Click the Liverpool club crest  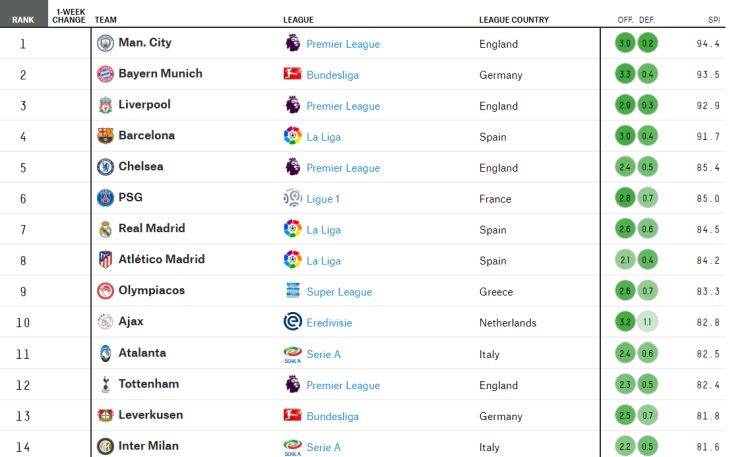tap(105, 105)
